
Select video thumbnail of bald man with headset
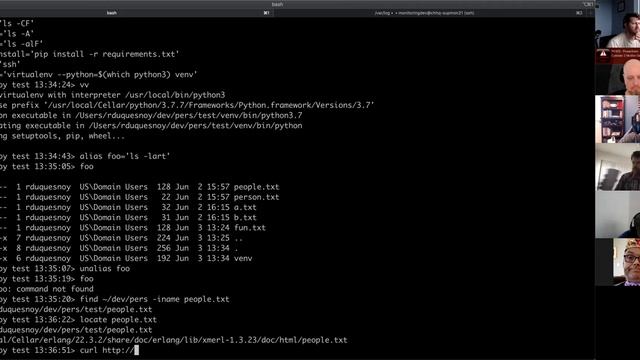pyautogui.click(x=618, y=78)
